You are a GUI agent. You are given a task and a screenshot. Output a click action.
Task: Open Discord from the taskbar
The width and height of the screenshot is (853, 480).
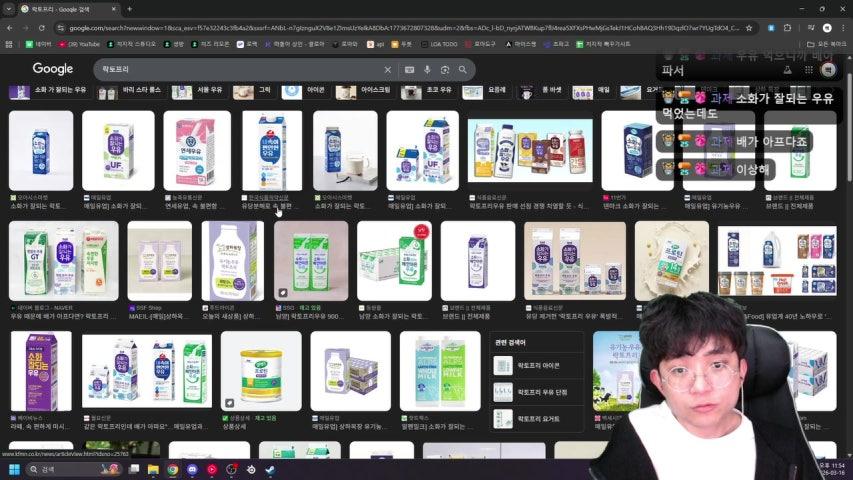point(193,469)
